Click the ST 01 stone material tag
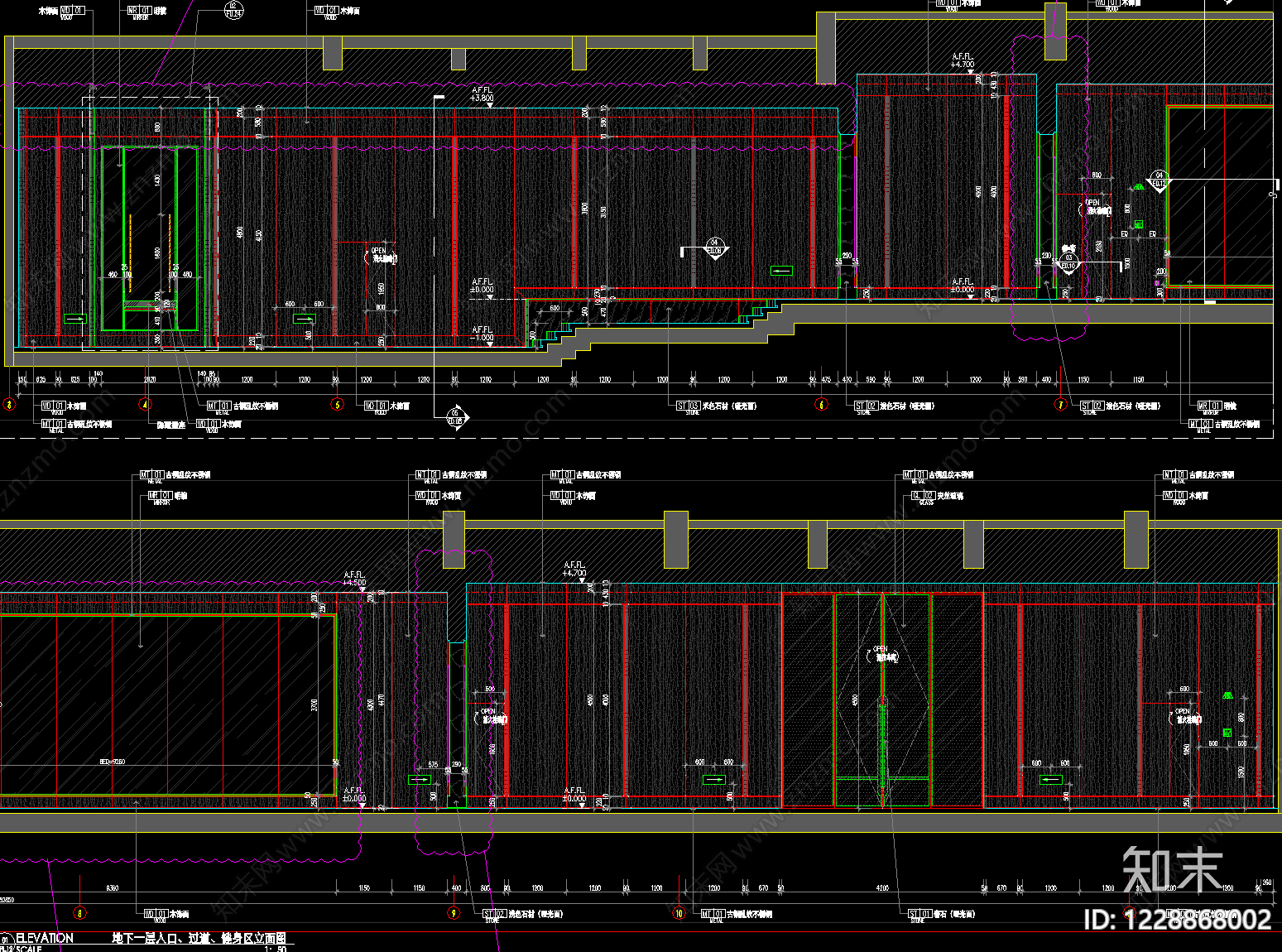The width and height of the screenshot is (1282, 952). pyautogui.click(x=920, y=915)
